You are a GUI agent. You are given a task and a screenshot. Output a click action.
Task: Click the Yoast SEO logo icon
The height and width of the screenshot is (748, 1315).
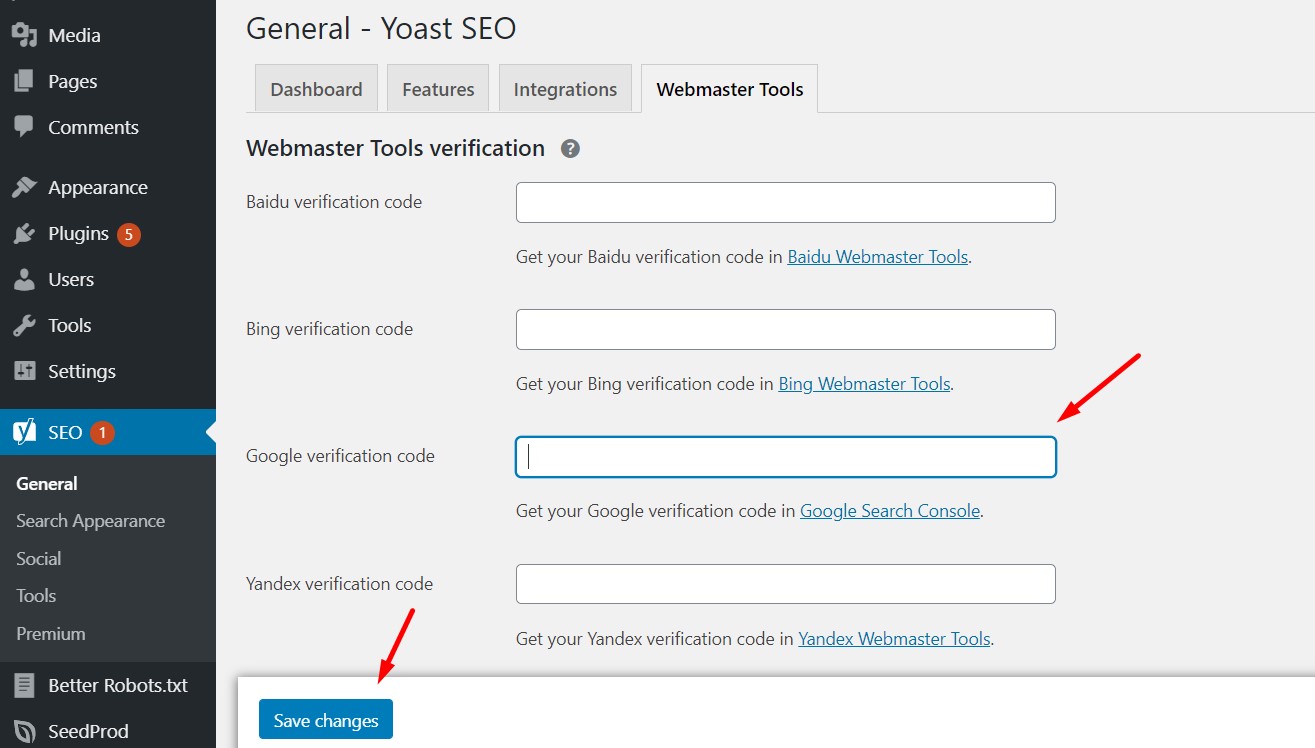(24, 432)
